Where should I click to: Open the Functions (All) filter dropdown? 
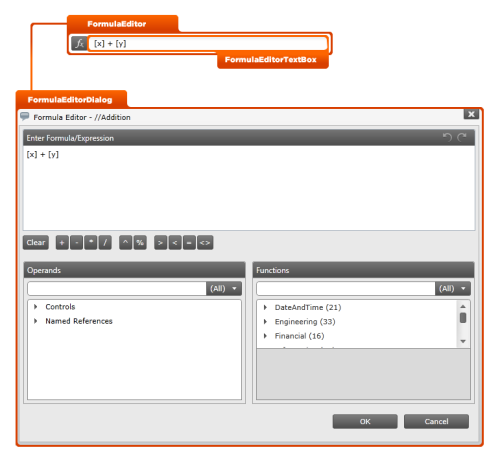[x=453, y=289]
